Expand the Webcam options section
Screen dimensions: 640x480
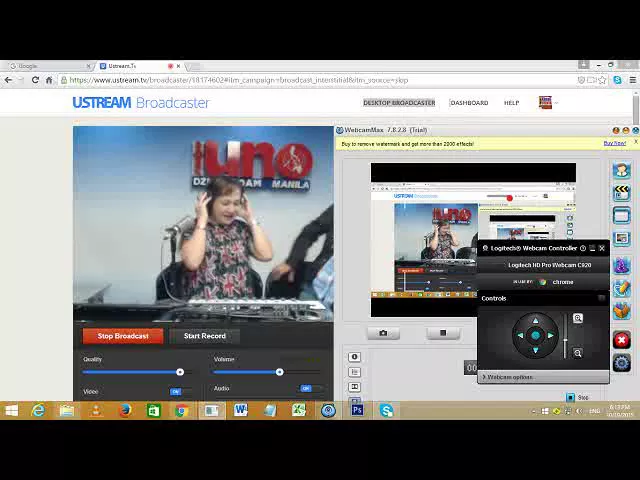544,377
